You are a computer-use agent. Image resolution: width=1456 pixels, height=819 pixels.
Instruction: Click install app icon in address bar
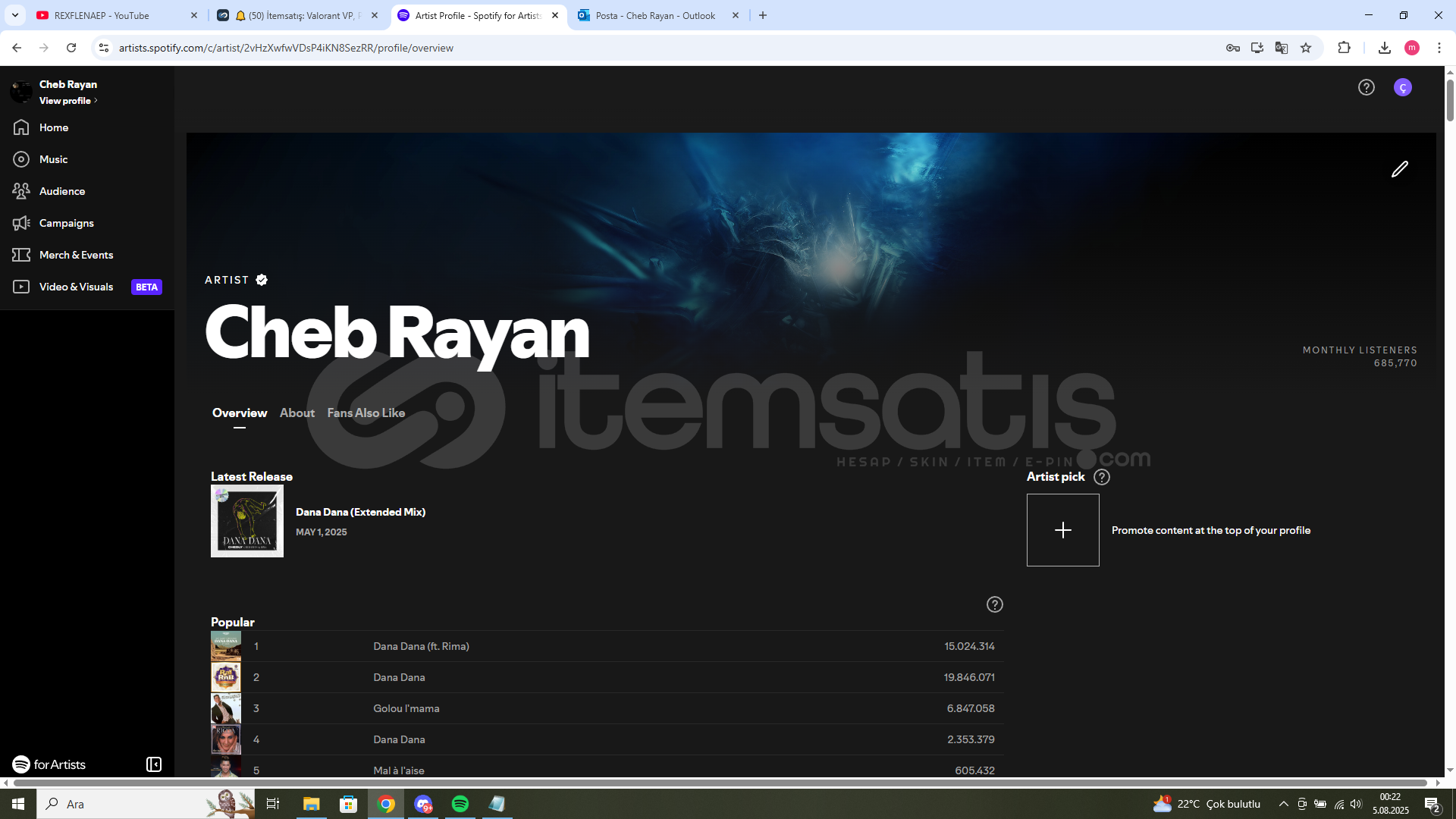(x=1257, y=48)
